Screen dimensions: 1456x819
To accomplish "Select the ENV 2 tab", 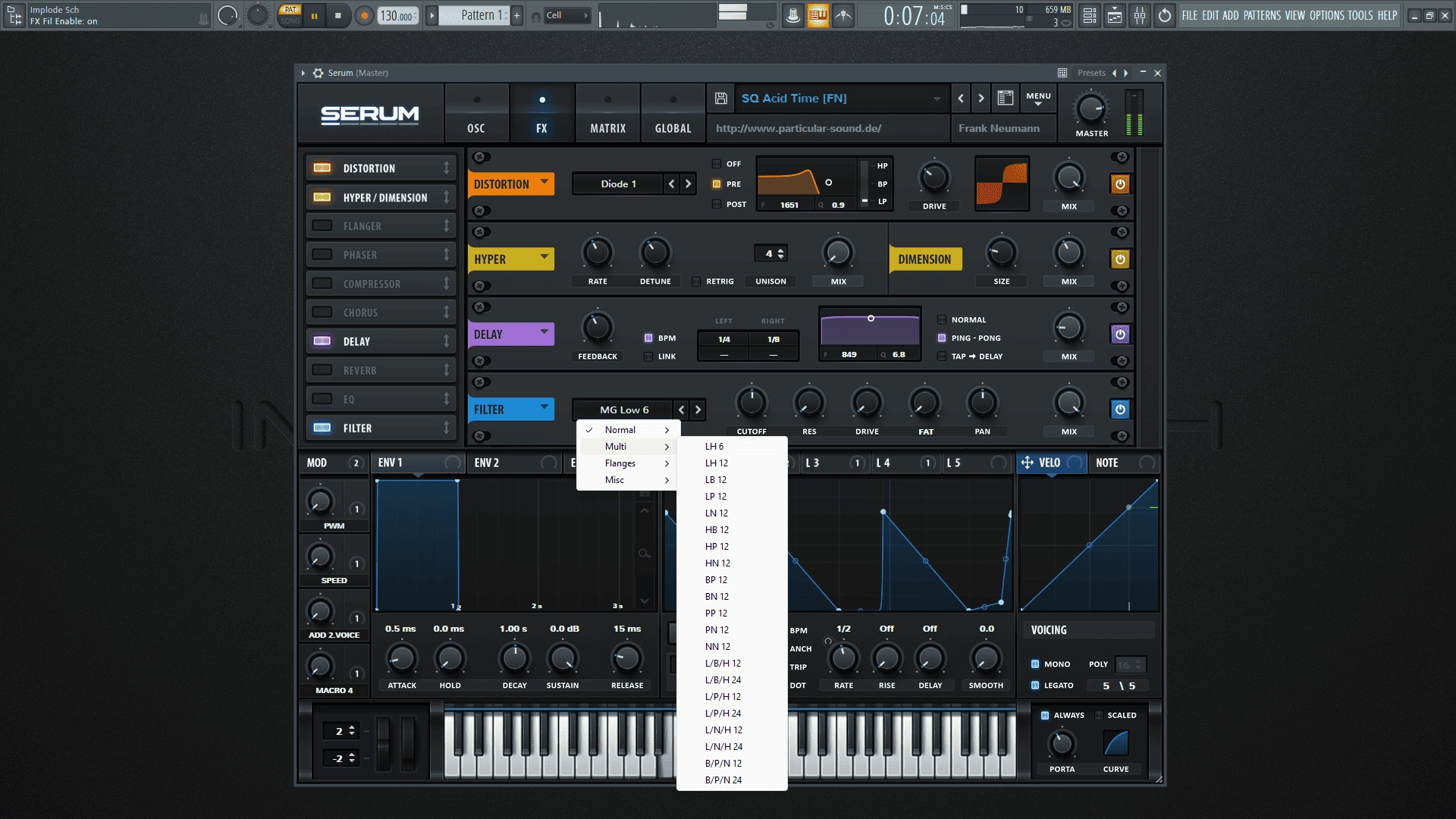I will [513, 463].
